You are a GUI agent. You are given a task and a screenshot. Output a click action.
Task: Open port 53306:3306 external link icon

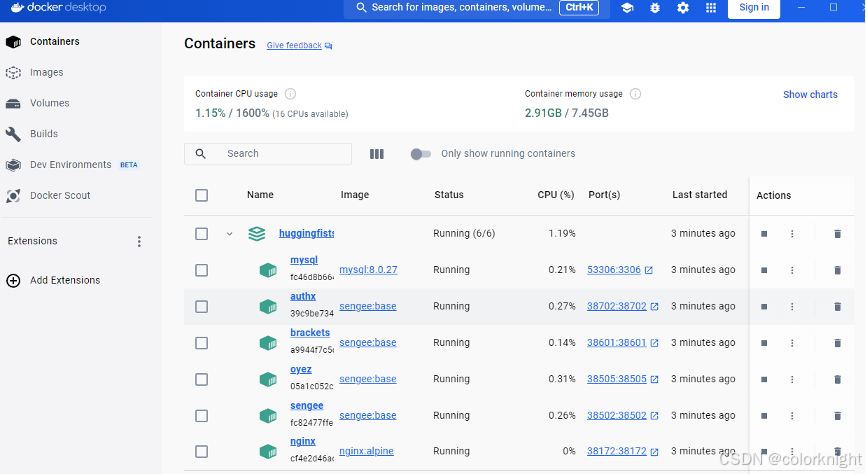[x=649, y=270]
